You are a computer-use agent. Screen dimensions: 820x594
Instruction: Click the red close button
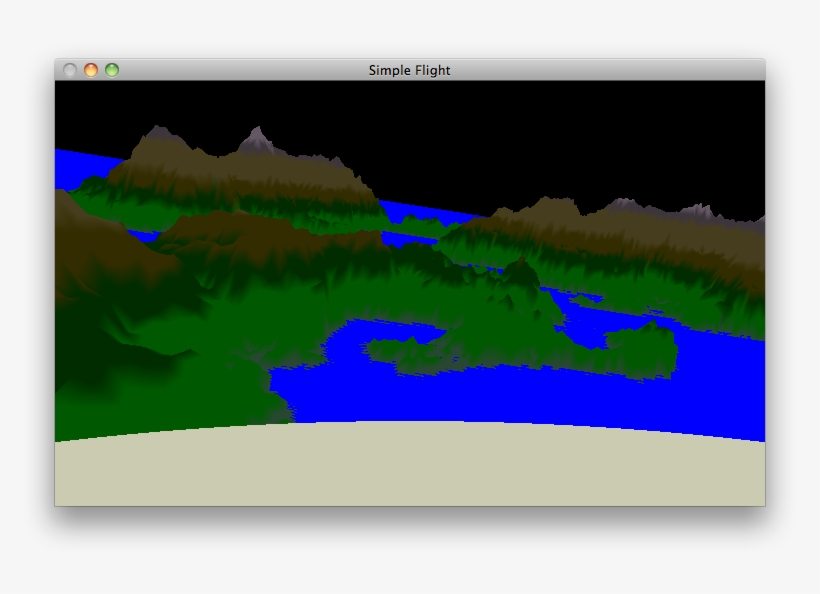click(69, 70)
